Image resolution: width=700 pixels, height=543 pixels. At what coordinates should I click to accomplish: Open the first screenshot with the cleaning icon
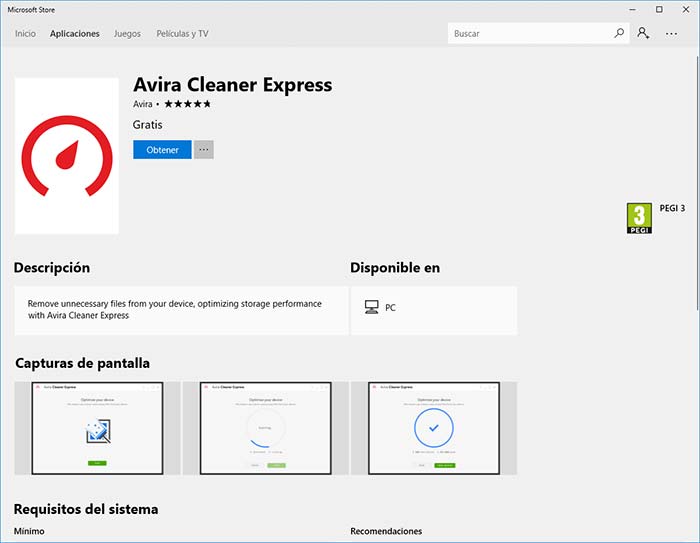97,428
